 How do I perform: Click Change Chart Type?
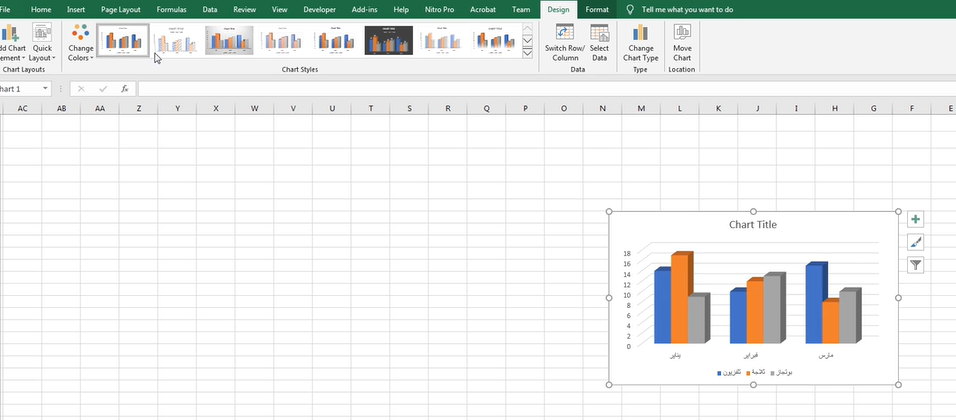pos(640,43)
